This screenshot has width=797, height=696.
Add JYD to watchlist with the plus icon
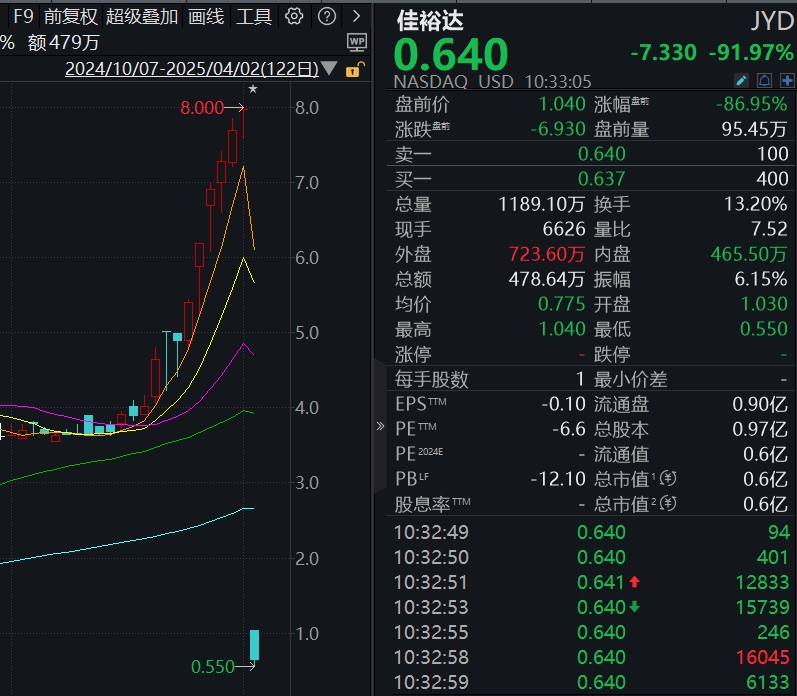786,81
